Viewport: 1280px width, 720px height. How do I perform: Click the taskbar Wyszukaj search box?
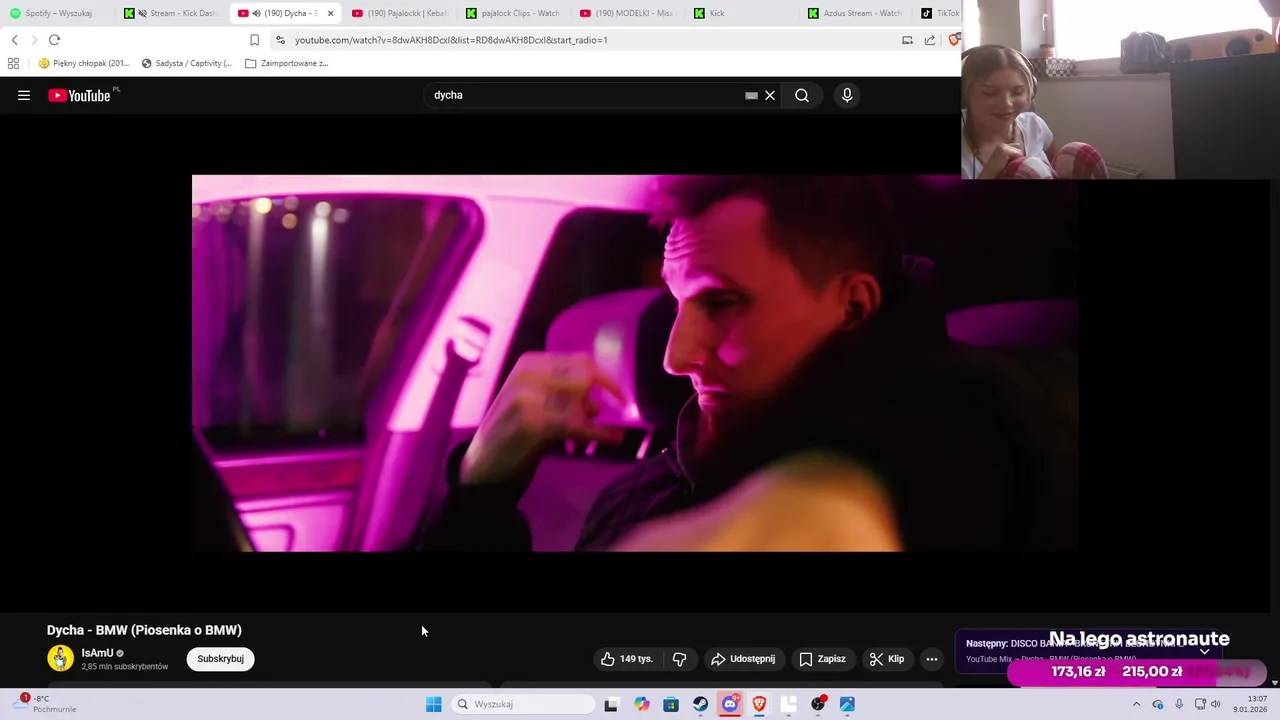[x=522, y=704]
